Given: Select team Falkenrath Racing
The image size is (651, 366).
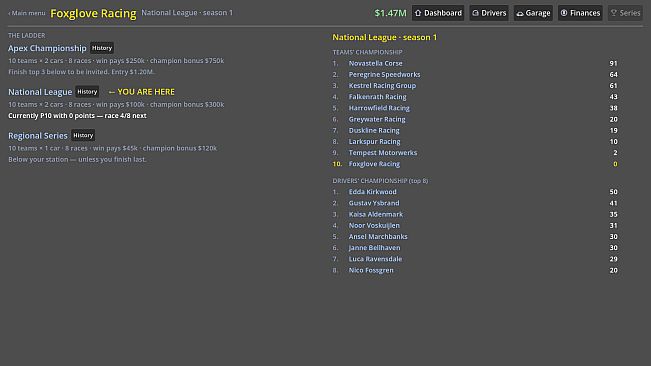Looking at the screenshot, I should click(x=377, y=97).
